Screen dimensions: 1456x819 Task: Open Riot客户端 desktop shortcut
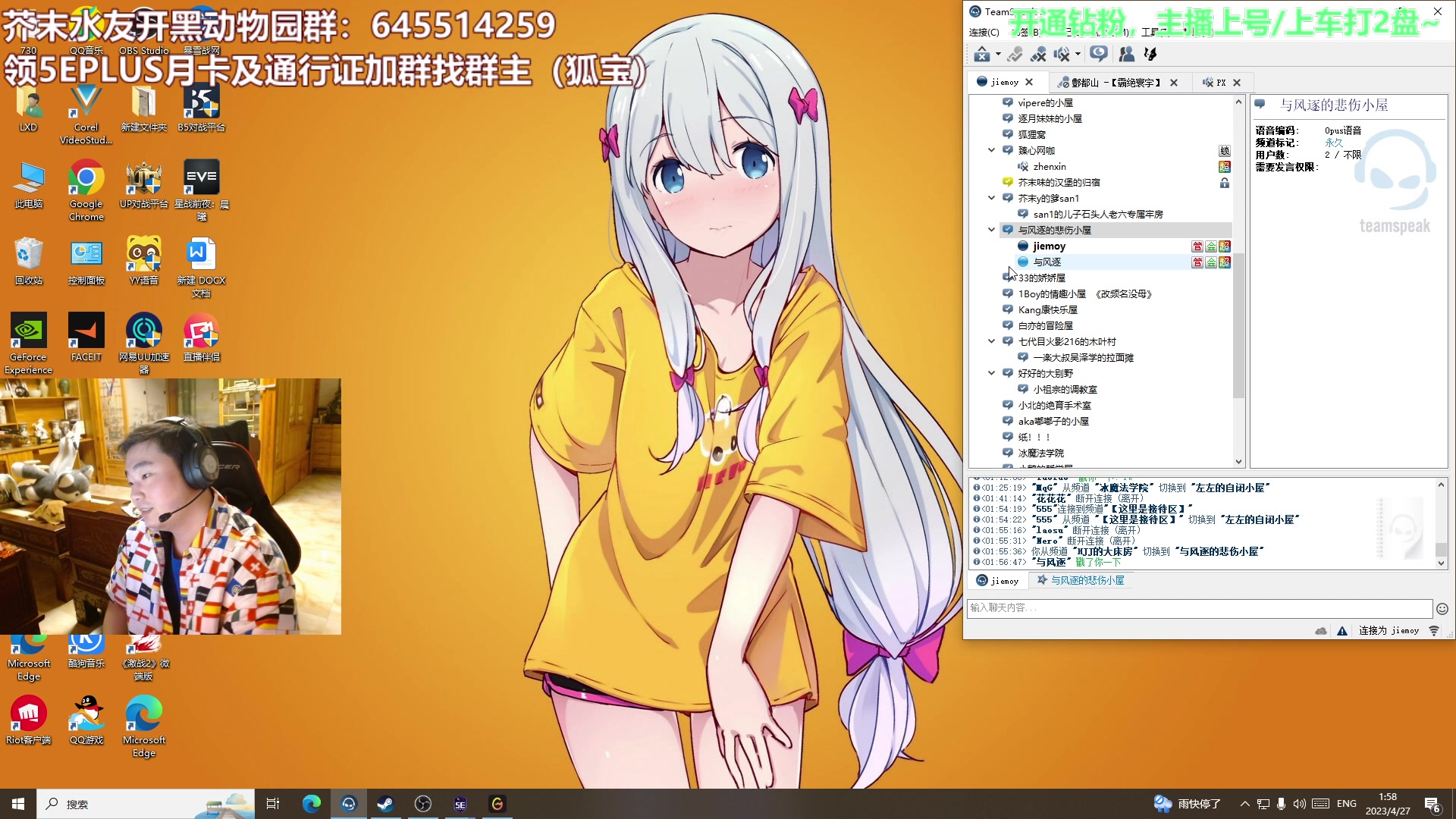coord(29,720)
